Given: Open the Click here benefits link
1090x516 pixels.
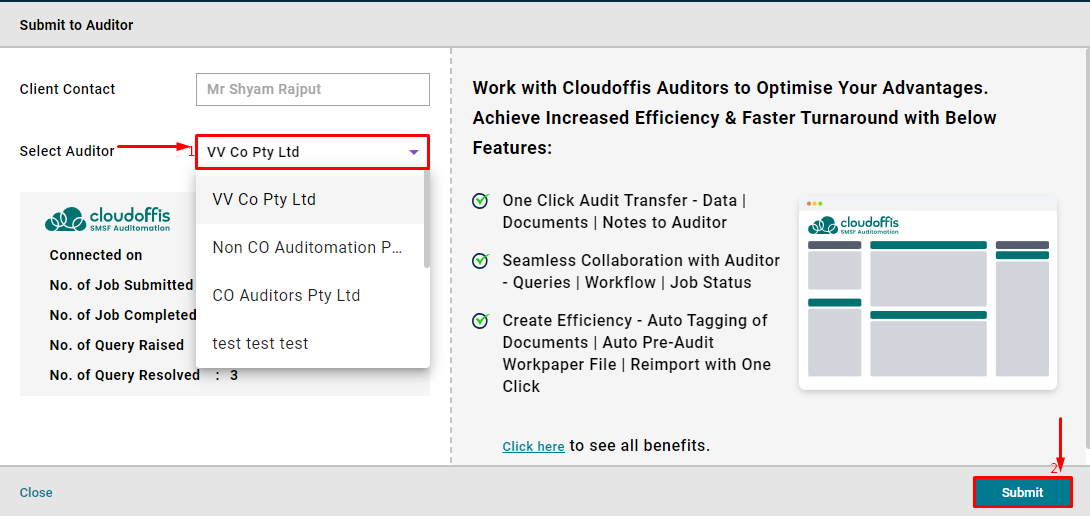Looking at the screenshot, I should point(533,446).
